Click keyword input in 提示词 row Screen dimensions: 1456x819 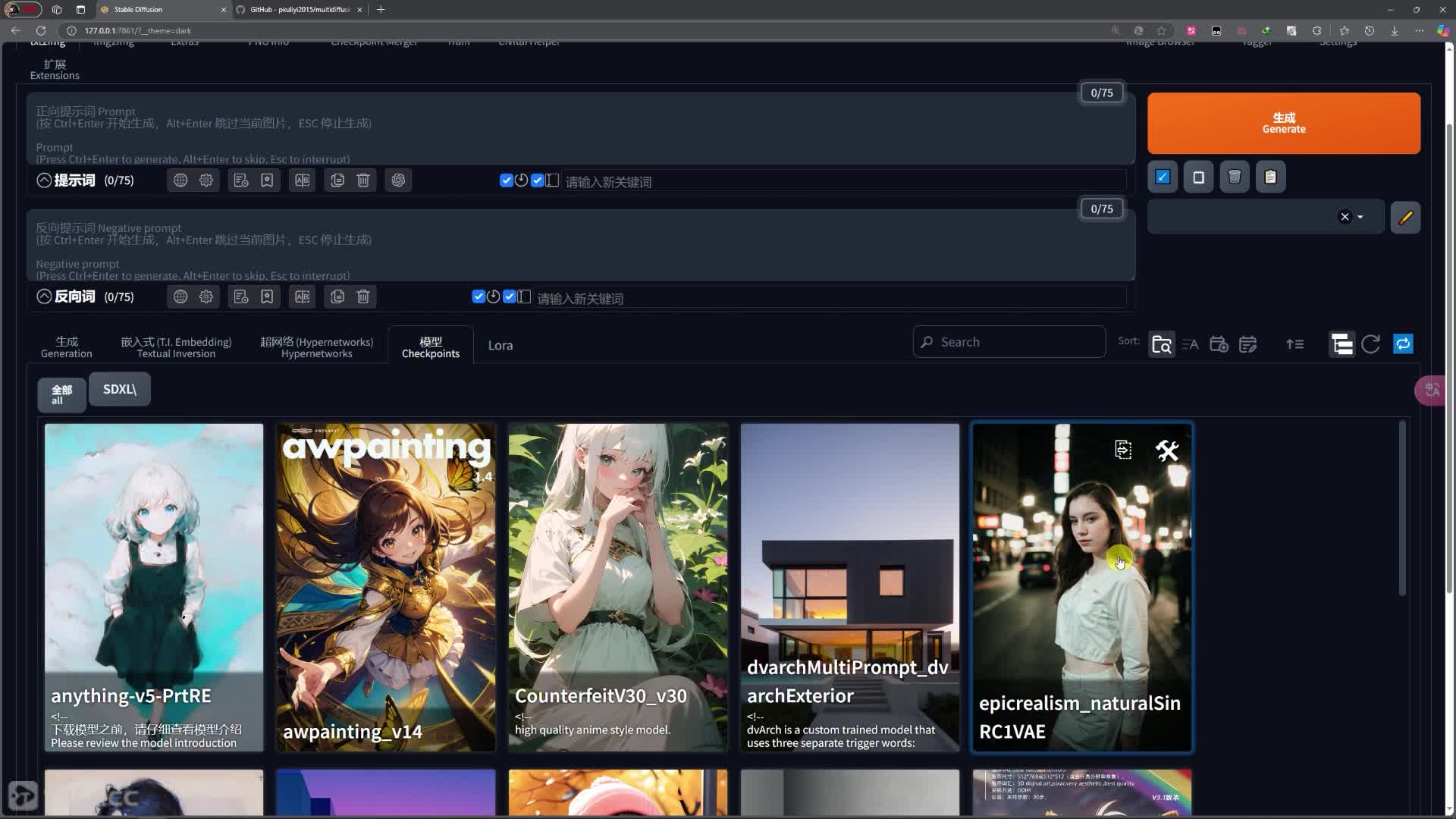pyautogui.click(x=845, y=182)
